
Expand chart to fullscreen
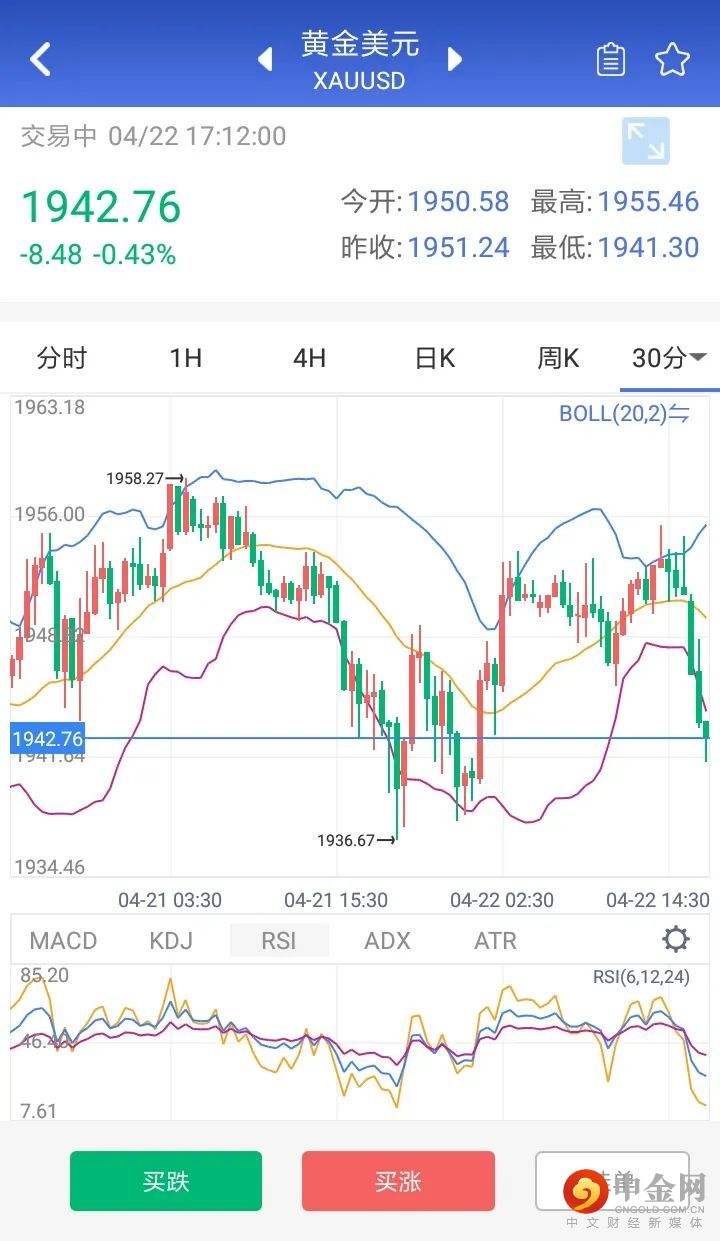click(645, 141)
